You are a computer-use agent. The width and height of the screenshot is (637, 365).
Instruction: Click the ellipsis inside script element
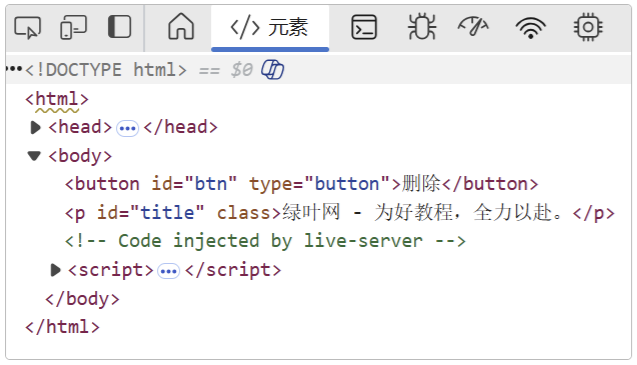169,271
